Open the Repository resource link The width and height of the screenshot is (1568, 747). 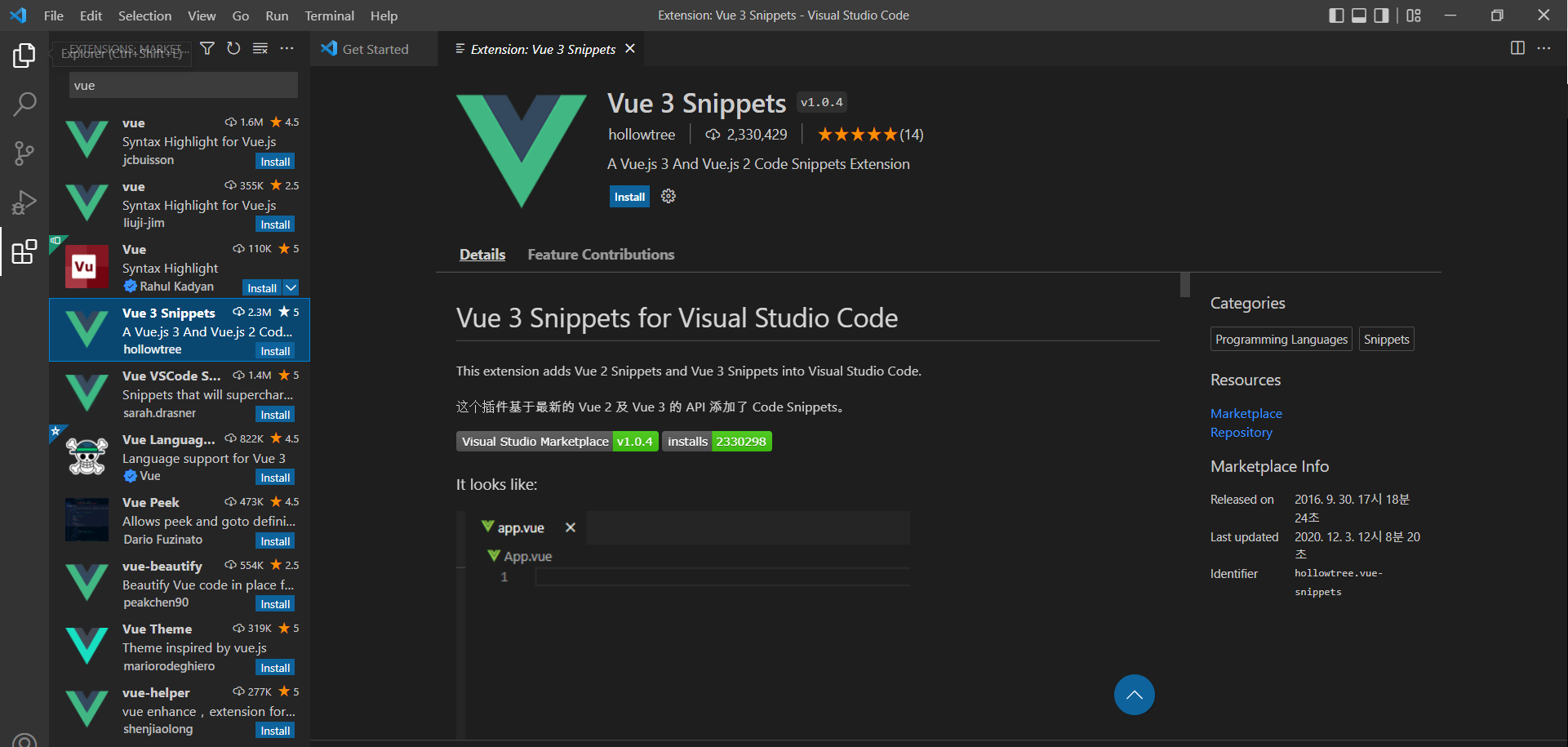(x=1241, y=433)
